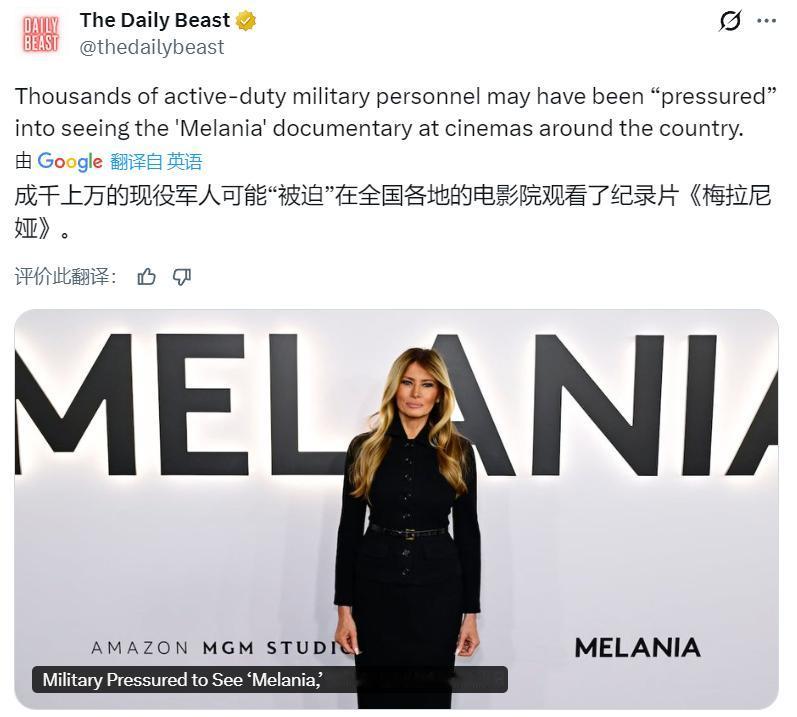
Task: Click the '翻译自 英语' translation link
Action: point(156,161)
